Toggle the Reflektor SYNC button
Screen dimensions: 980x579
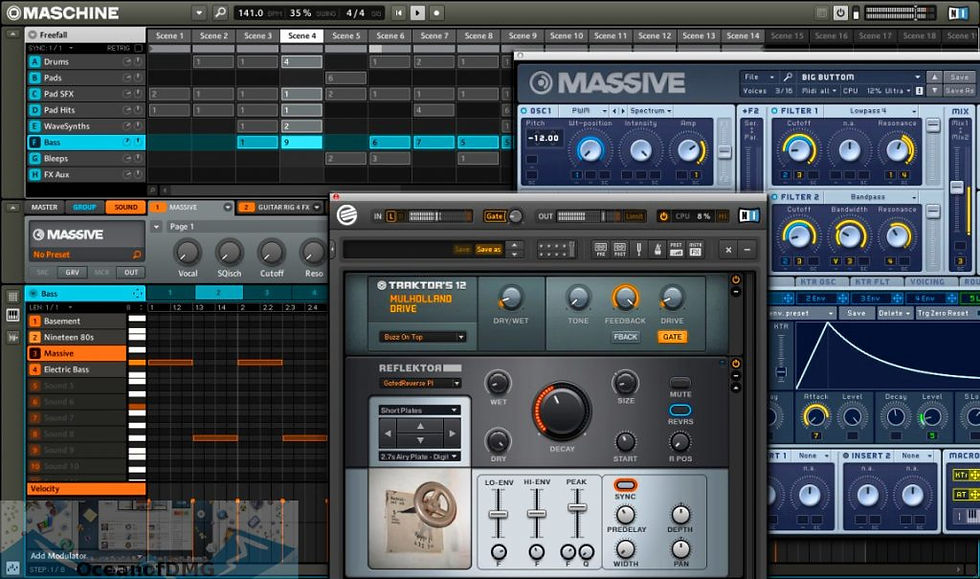(x=625, y=485)
